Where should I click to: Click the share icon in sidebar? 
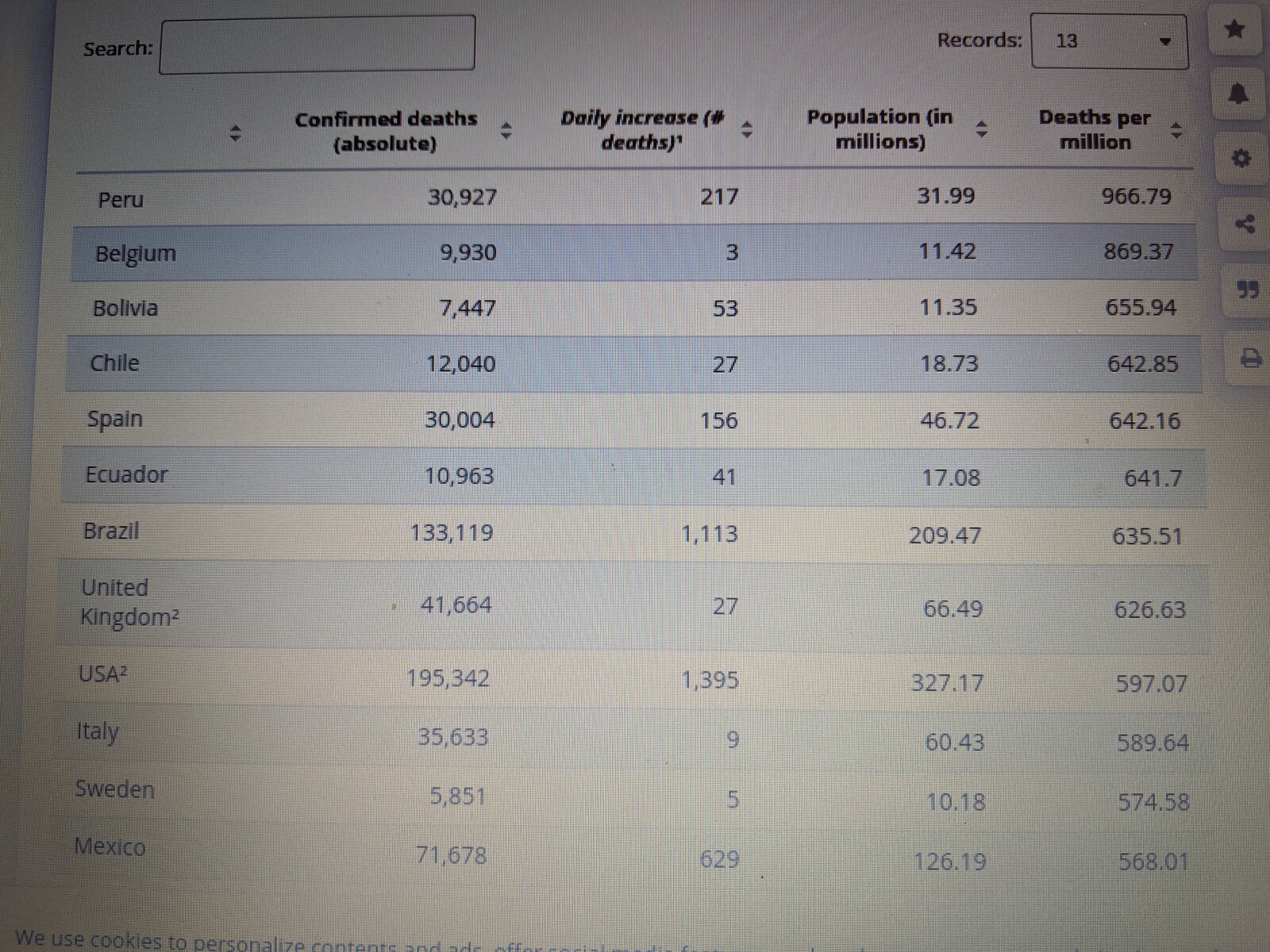point(1245,224)
